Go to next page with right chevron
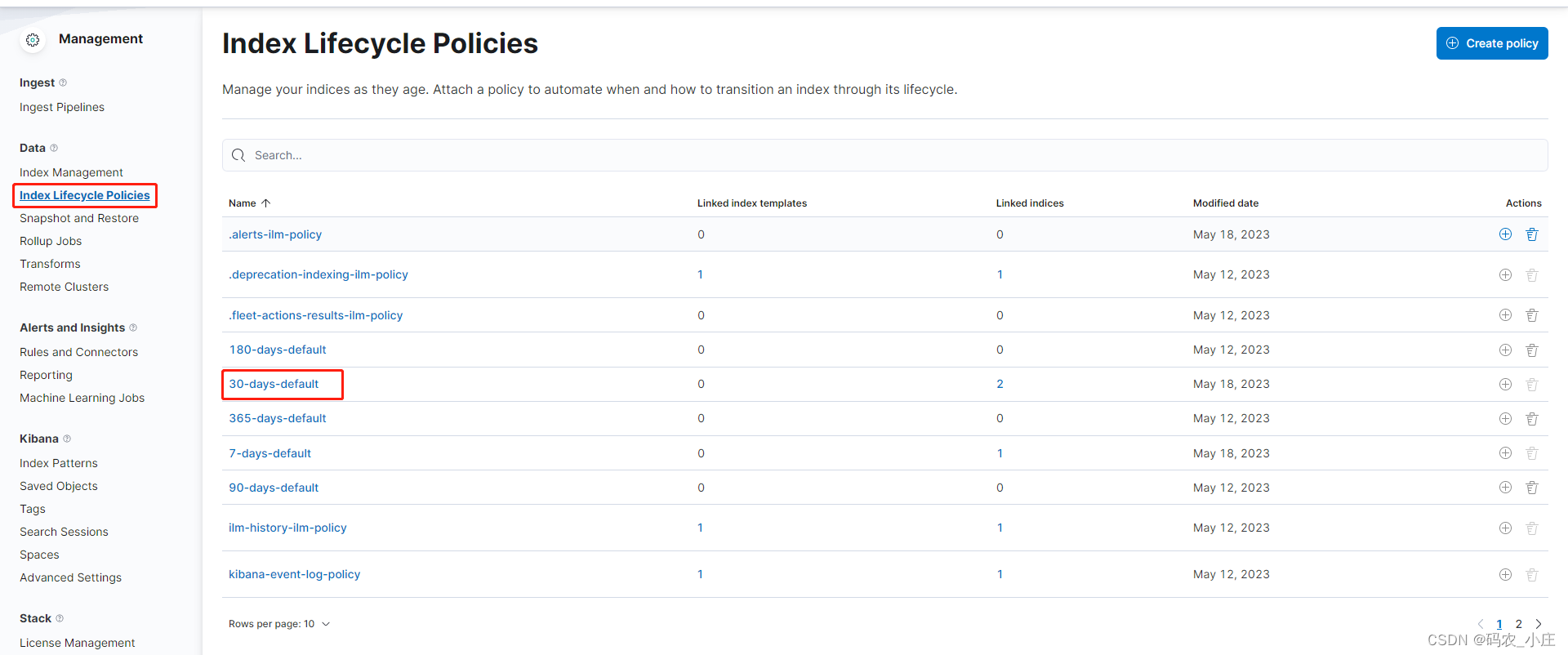The width and height of the screenshot is (1568, 655). pyautogui.click(x=1539, y=624)
